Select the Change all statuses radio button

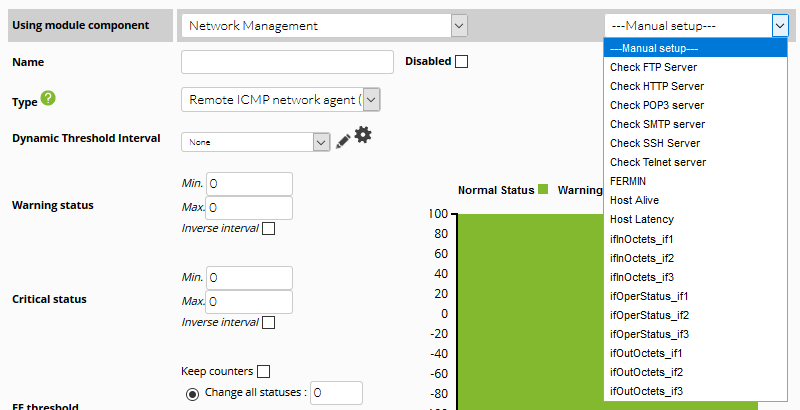click(192, 394)
